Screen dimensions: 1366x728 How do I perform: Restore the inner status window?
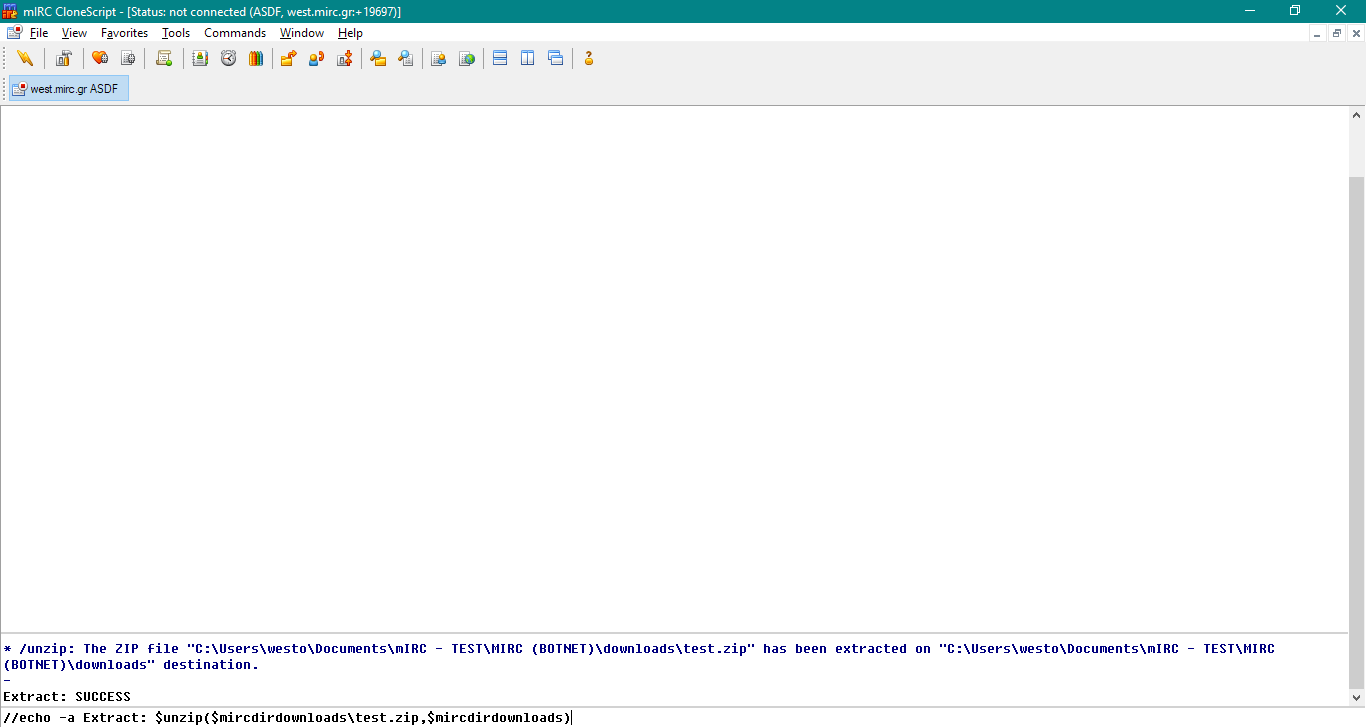point(1337,33)
